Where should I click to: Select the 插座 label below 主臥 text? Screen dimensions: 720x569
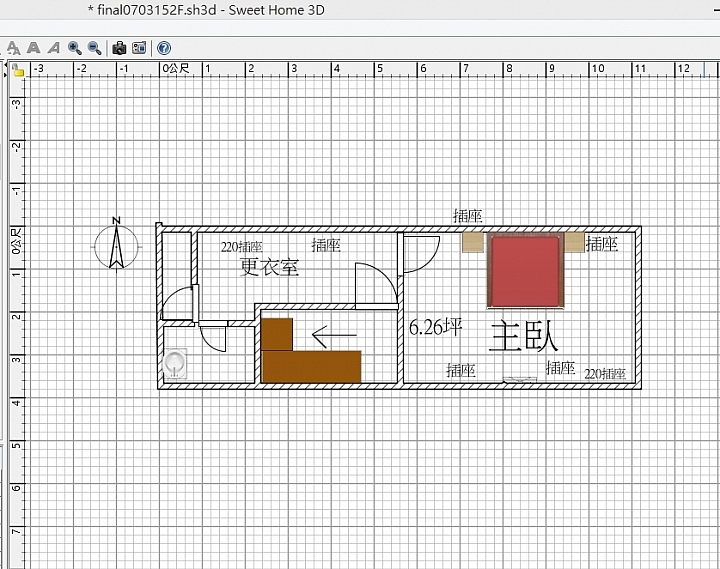coord(561,368)
